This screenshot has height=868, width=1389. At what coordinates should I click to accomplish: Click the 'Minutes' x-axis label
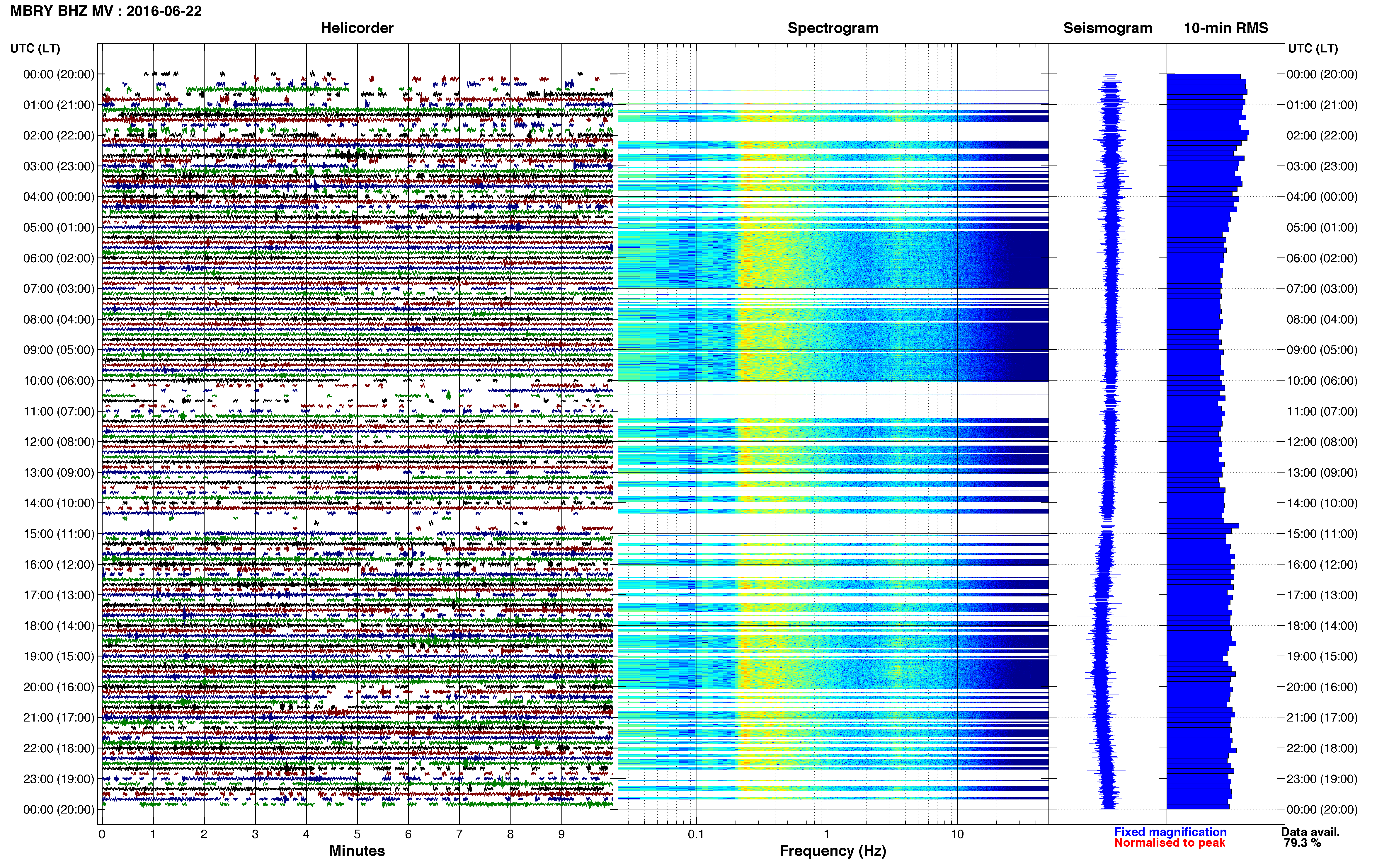point(357,851)
